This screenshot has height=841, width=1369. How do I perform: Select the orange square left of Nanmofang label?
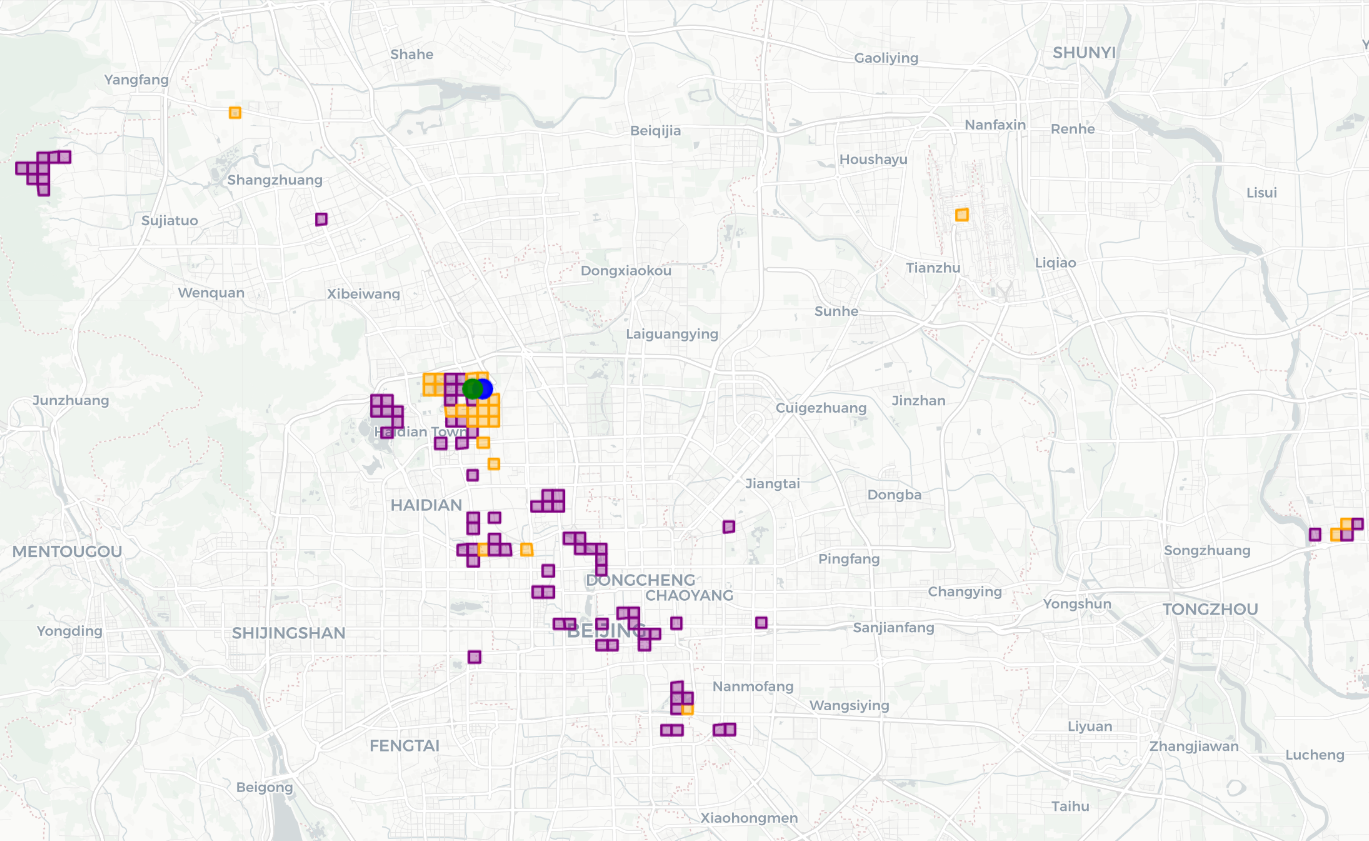coord(688,709)
